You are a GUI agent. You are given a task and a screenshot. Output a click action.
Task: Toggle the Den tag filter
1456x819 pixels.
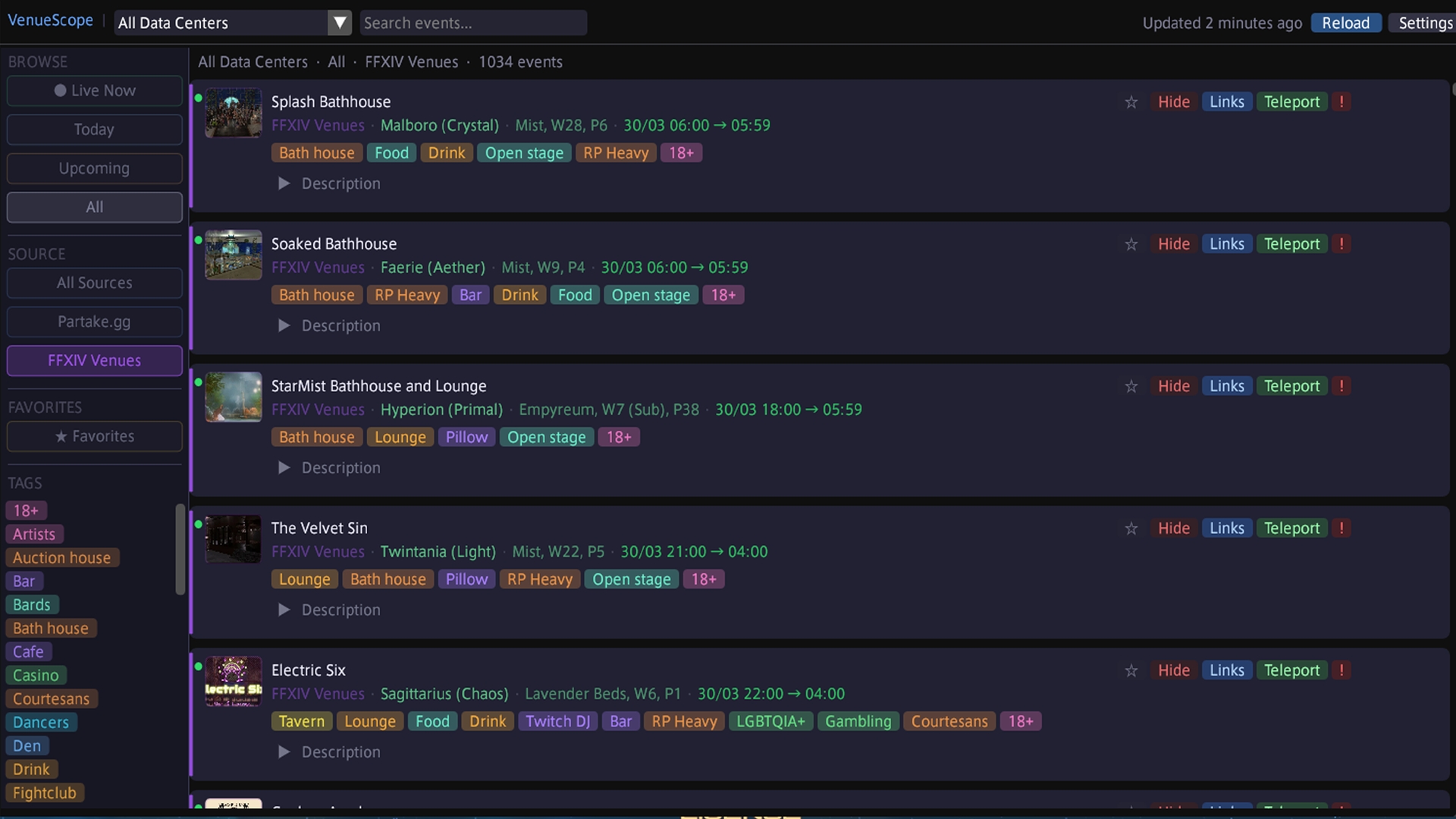27,745
